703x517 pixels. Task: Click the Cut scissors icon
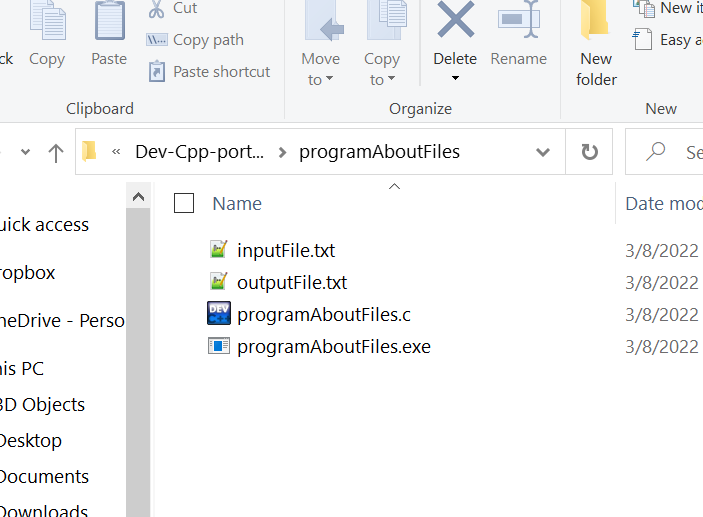pyautogui.click(x=157, y=9)
